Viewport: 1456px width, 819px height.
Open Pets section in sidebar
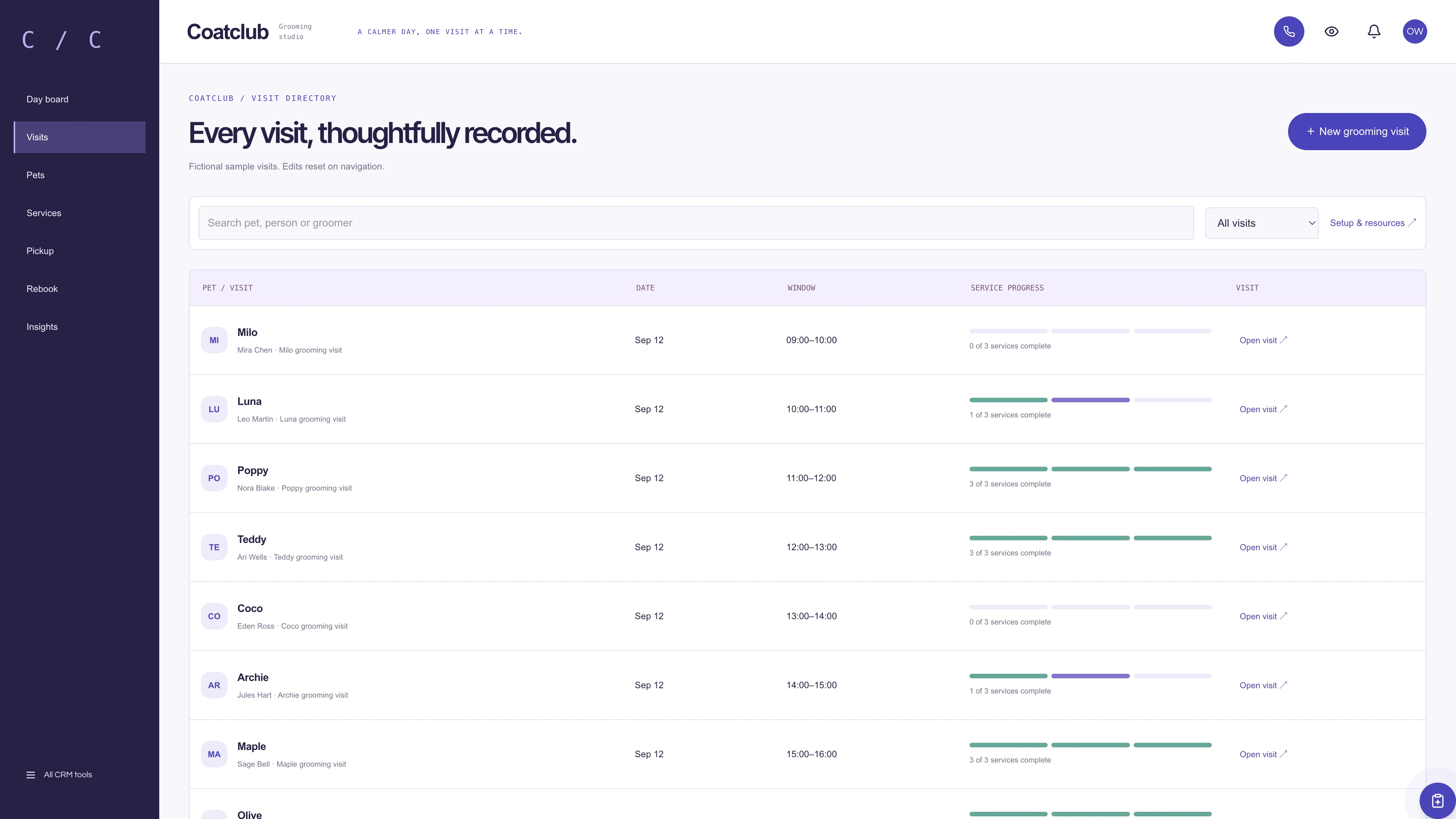point(80,175)
